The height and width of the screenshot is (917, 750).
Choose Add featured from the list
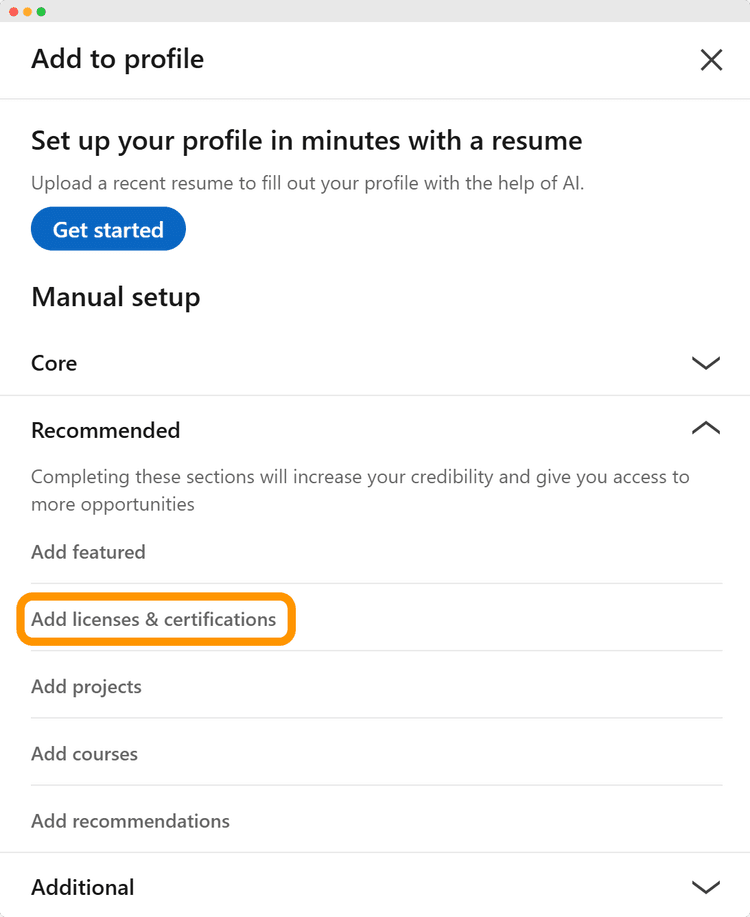tap(88, 552)
